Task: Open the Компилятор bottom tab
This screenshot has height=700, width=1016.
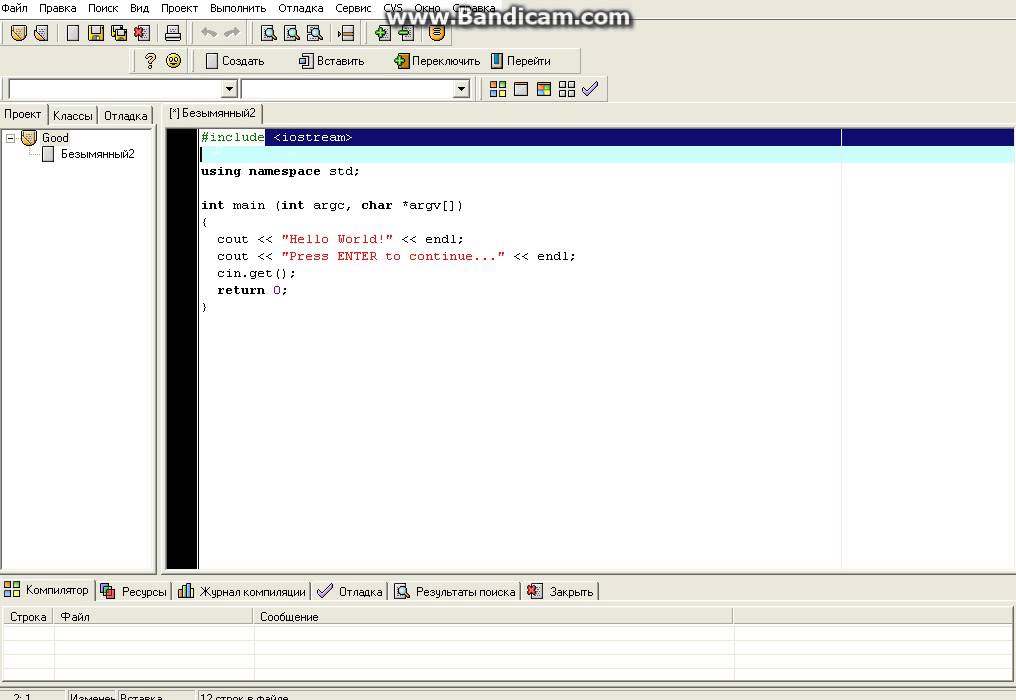Action: (47, 590)
